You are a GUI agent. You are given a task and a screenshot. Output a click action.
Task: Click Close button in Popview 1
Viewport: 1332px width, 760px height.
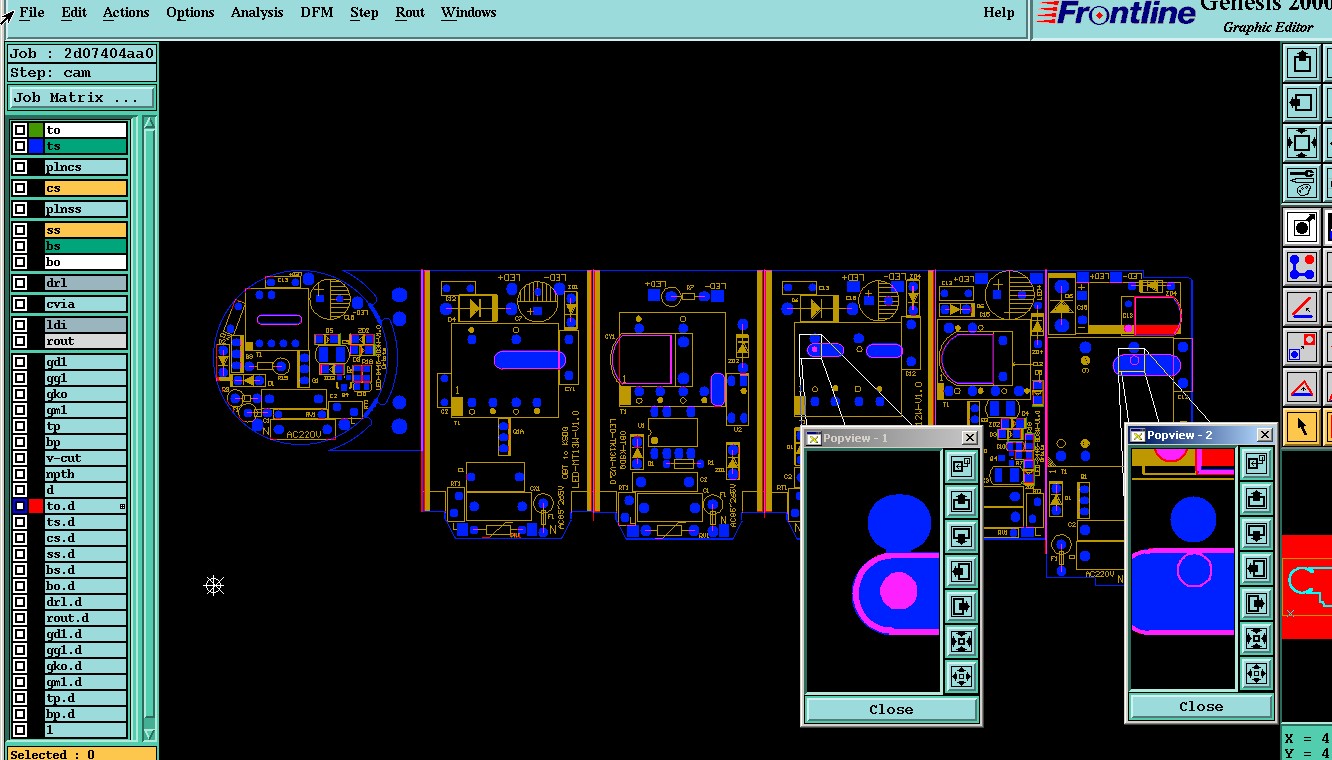[891, 709]
